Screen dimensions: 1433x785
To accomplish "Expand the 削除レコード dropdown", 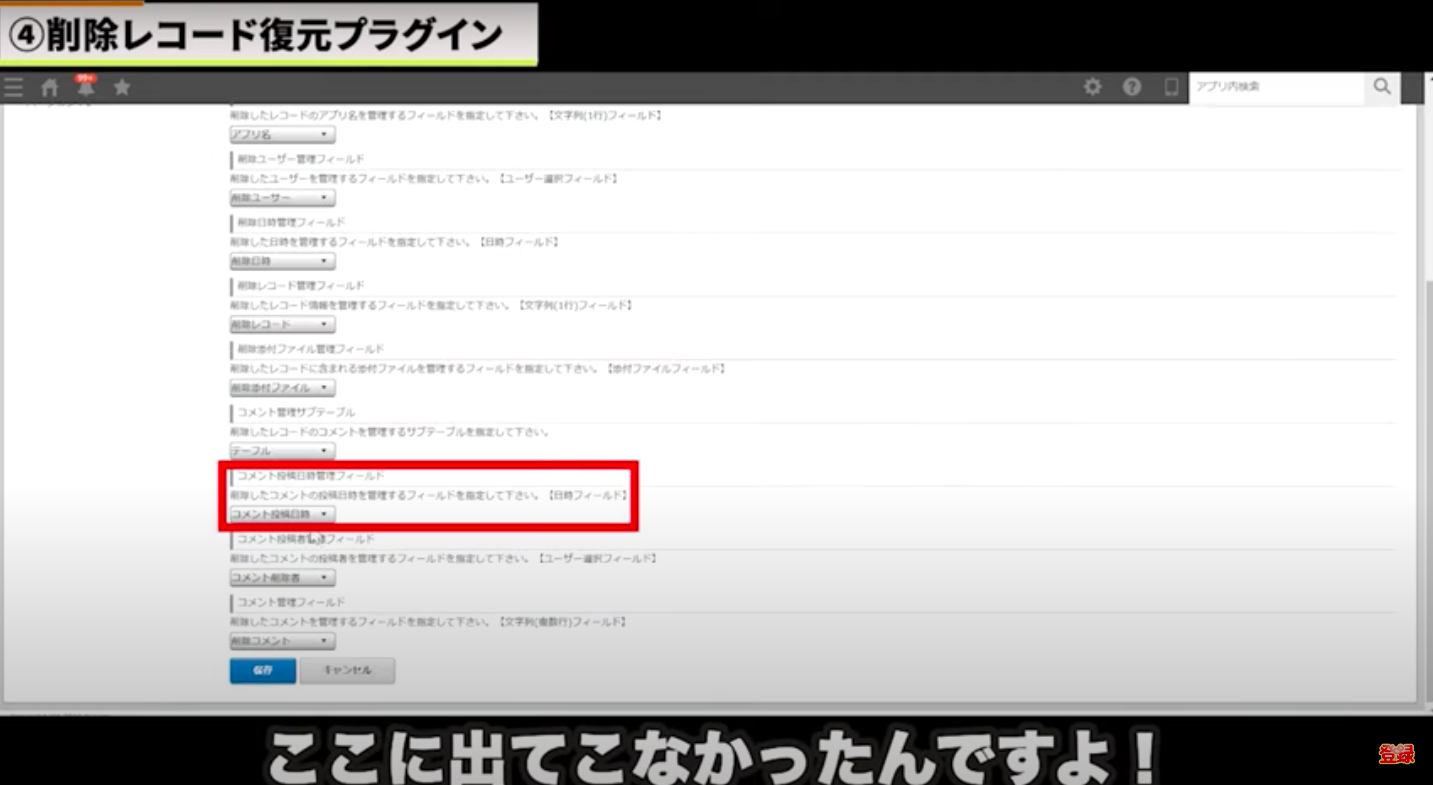I will (282, 325).
